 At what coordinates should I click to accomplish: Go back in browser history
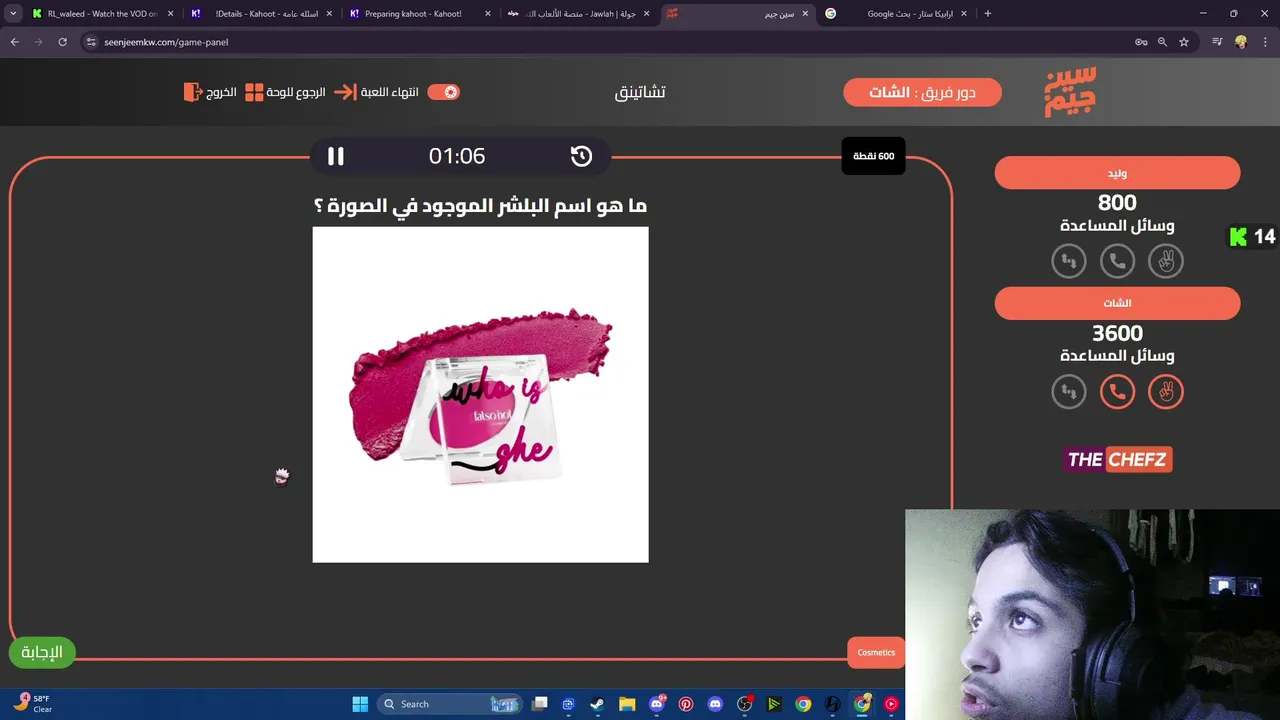[x=14, y=42]
